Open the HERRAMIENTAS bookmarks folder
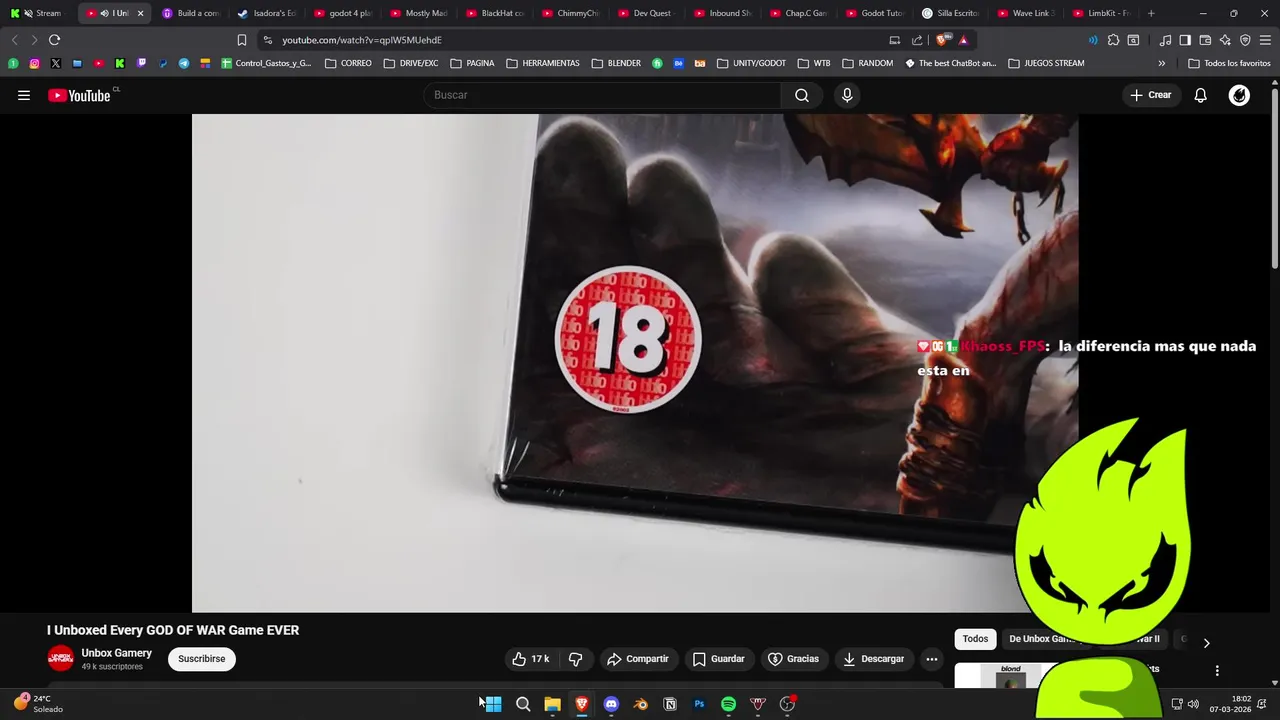1280x720 pixels. 543,63
